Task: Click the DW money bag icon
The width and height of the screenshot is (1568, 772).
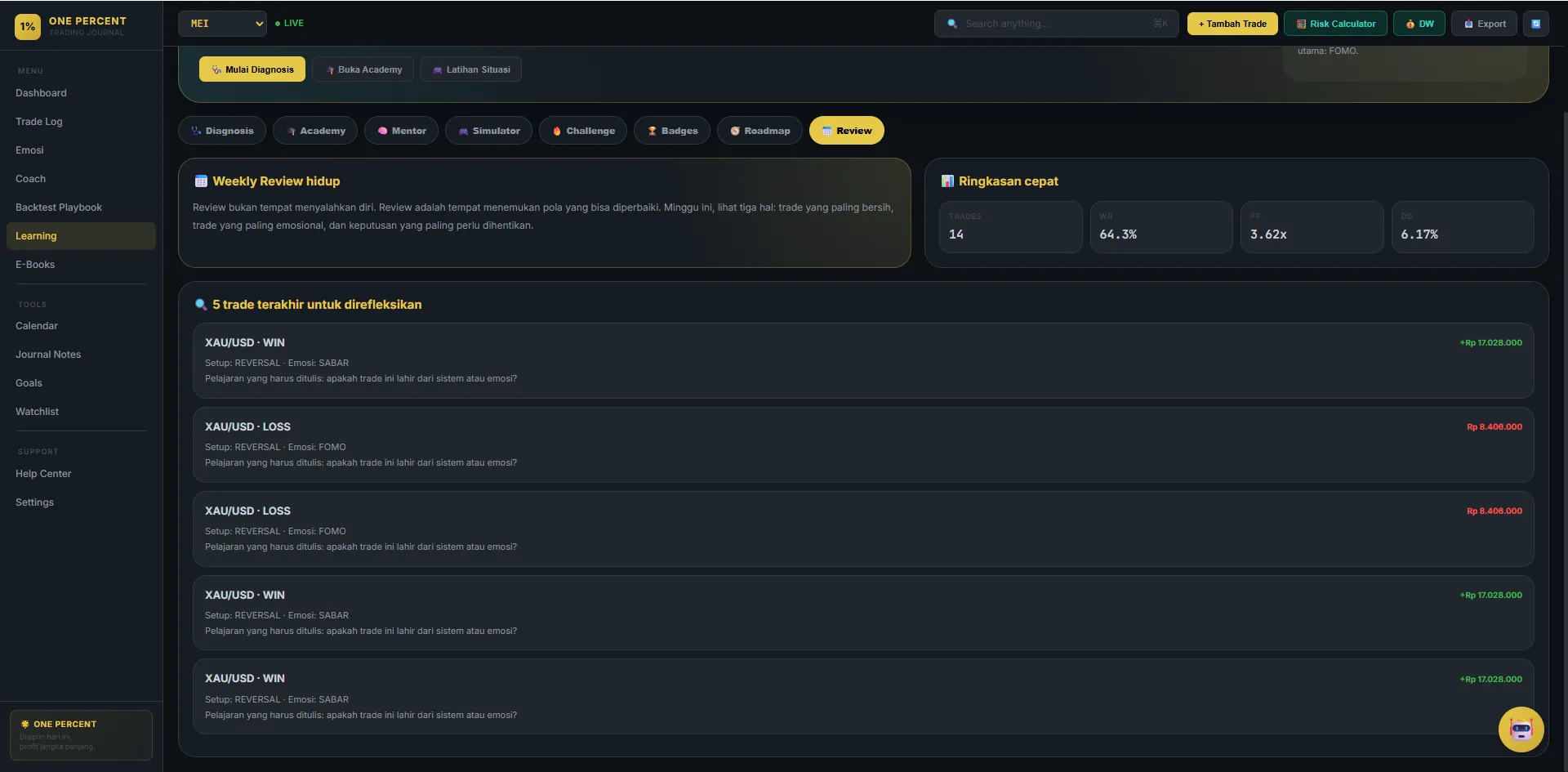Action: pyautogui.click(x=1410, y=24)
